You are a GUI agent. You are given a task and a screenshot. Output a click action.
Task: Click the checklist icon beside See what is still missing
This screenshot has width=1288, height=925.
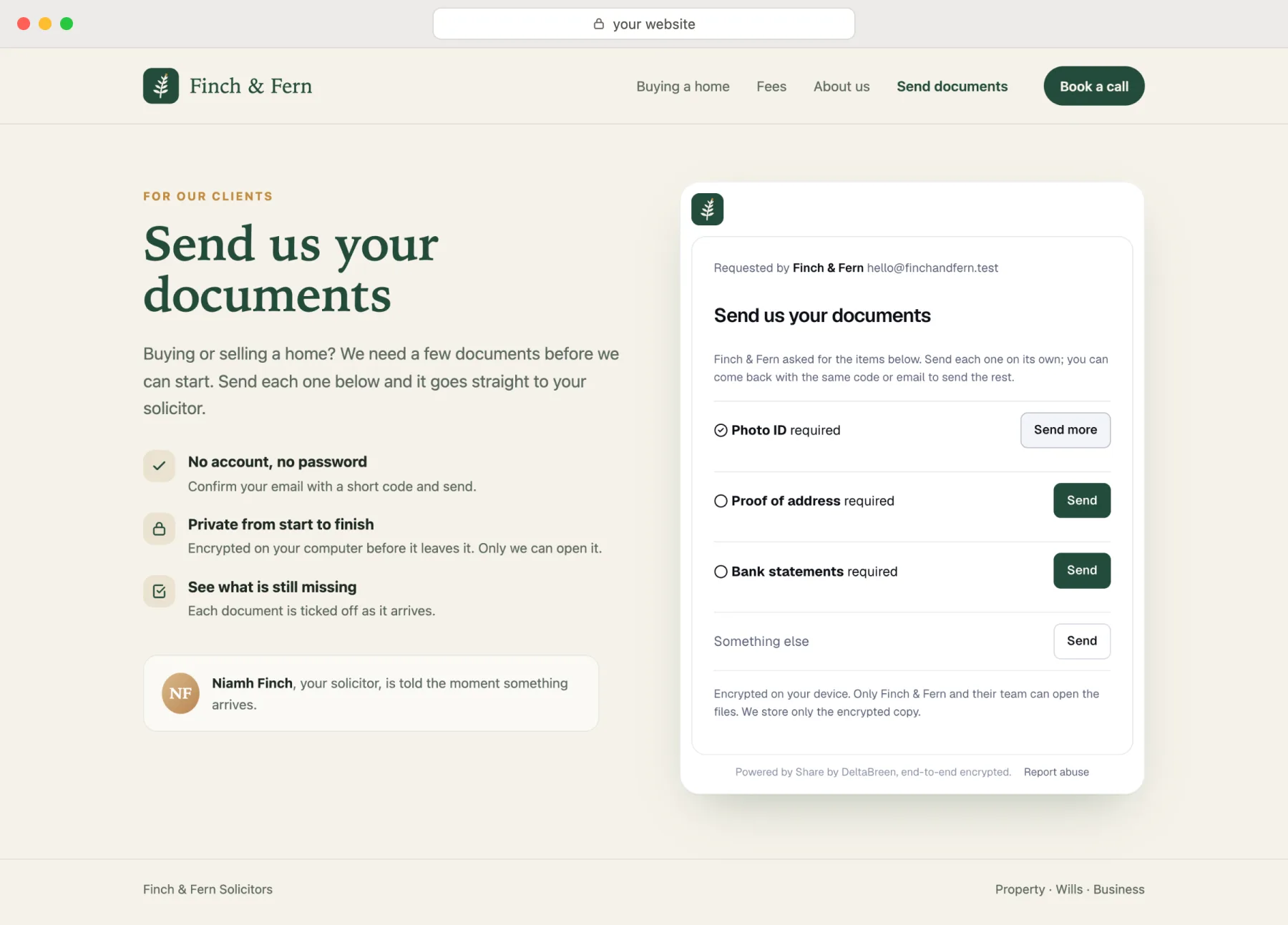pos(159,591)
